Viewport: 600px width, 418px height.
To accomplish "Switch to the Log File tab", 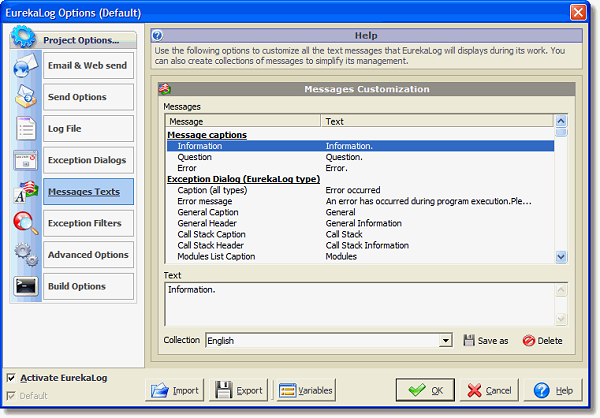I will (x=88, y=129).
